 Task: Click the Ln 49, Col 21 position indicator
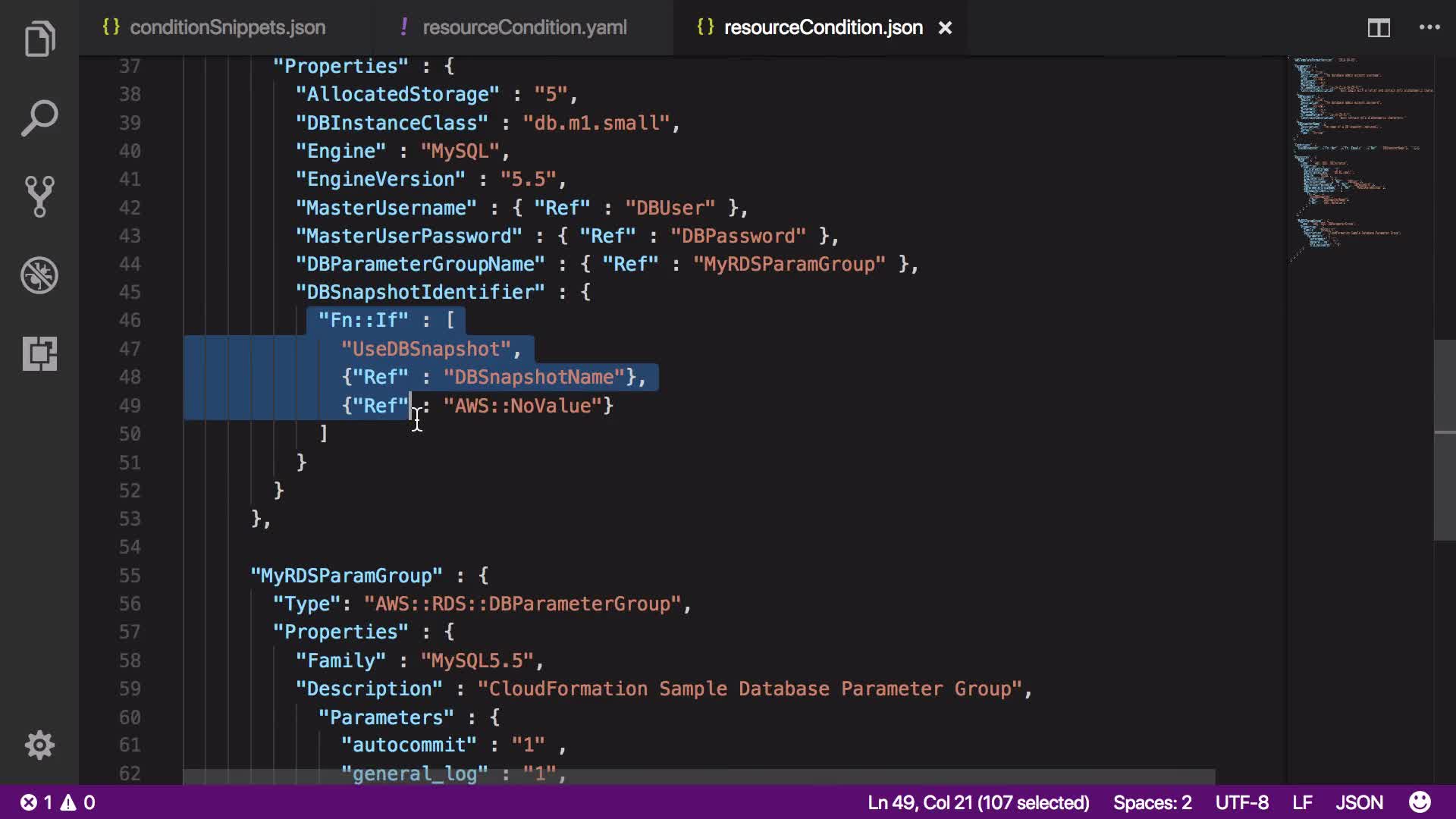coord(978,802)
